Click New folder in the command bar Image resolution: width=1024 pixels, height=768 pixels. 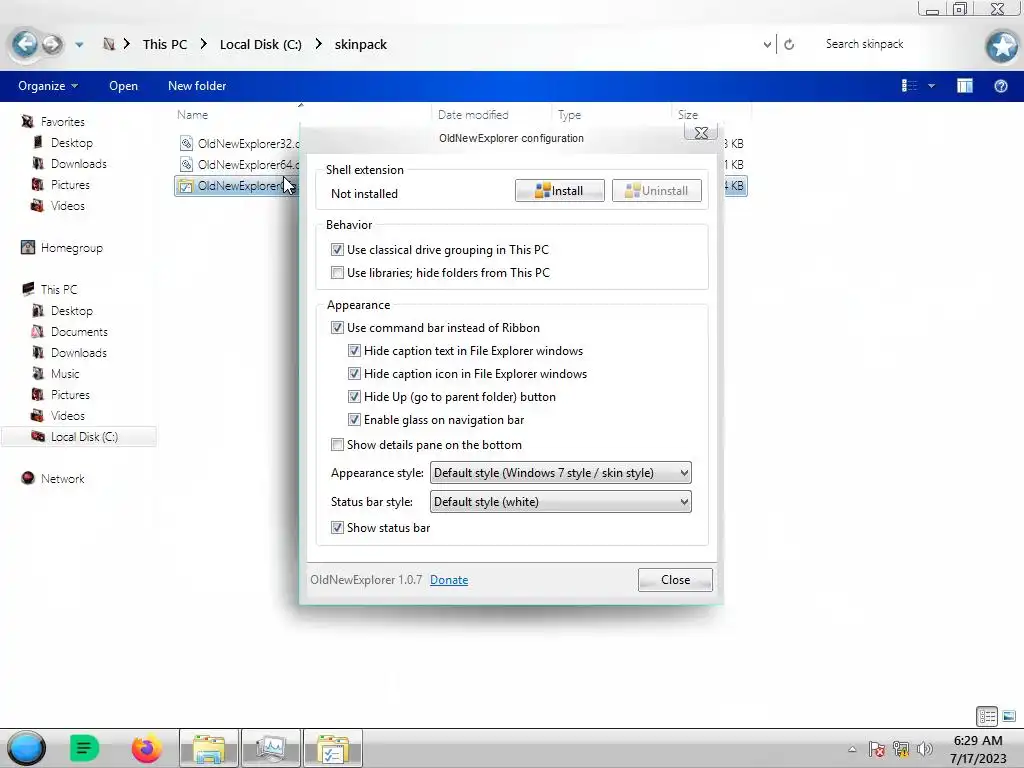[197, 86]
